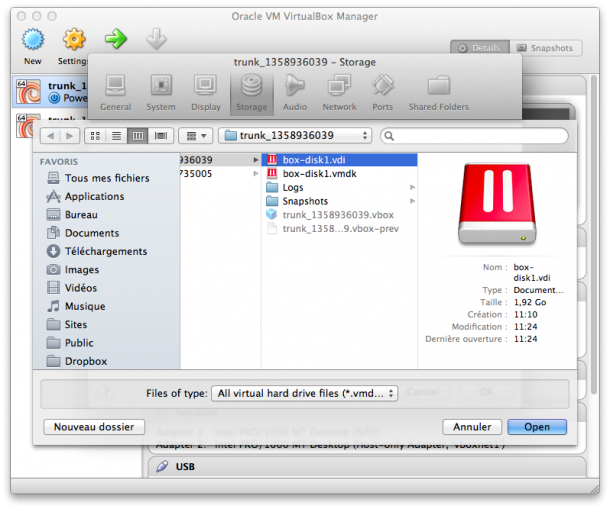This screenshot has width=610, height=509.
Task: Open Dropbox folder in the sidebar
Action: click(77, 361)
